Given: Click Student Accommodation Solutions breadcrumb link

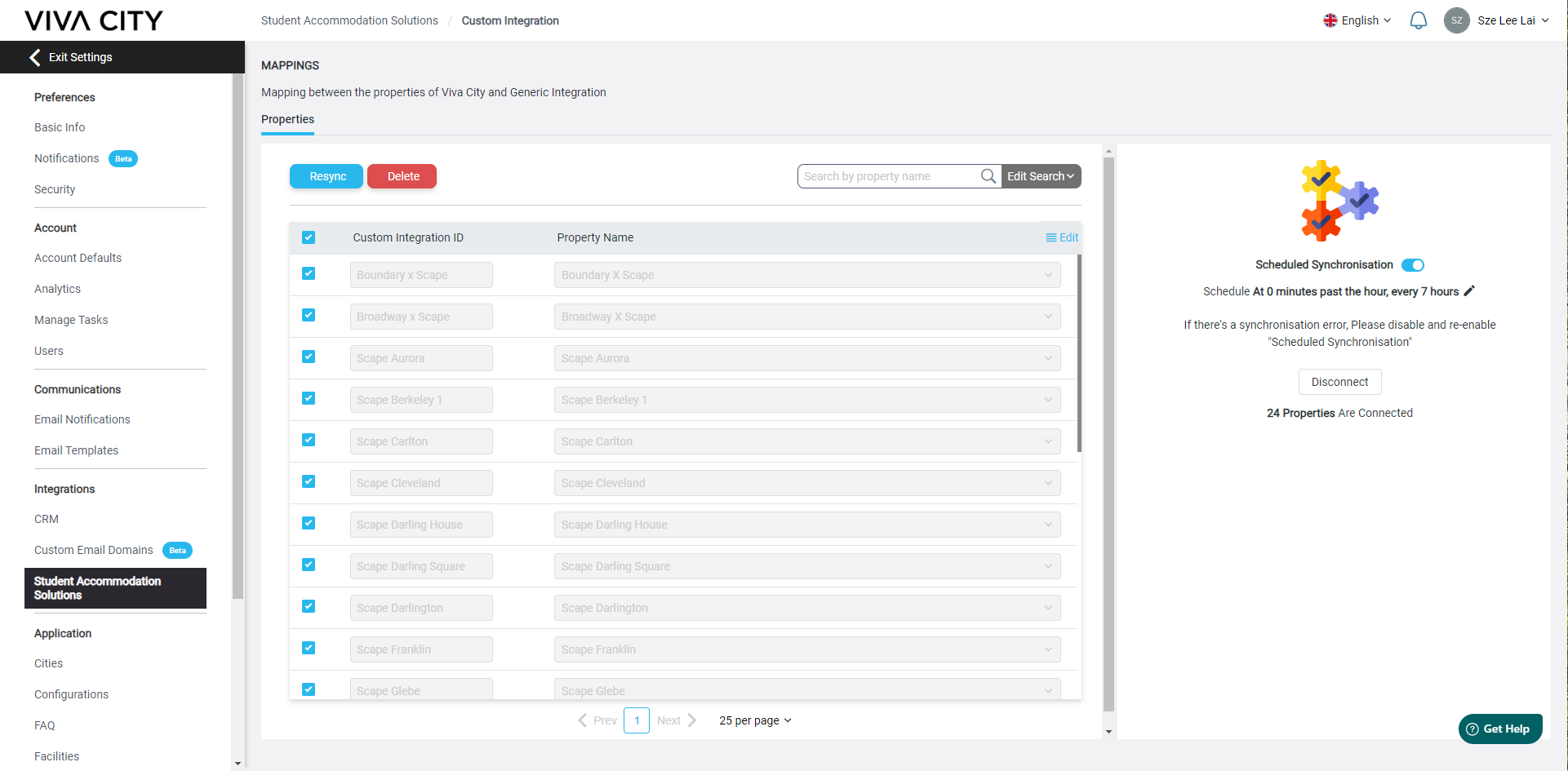Looking at the screenshot, I should pyautogui.click(x=349, y=20).
